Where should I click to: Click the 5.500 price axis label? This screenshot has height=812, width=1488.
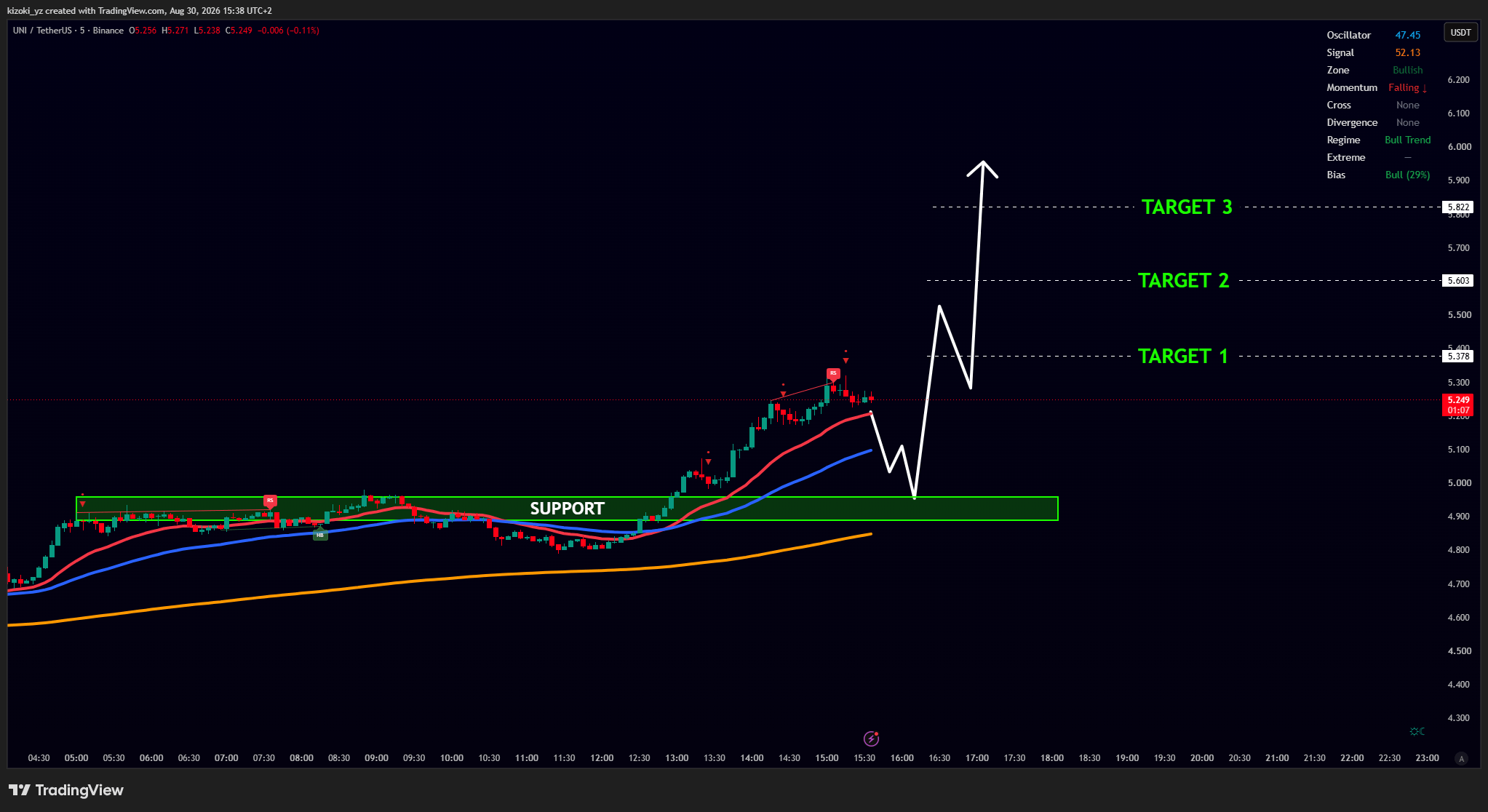(1458, 315)
